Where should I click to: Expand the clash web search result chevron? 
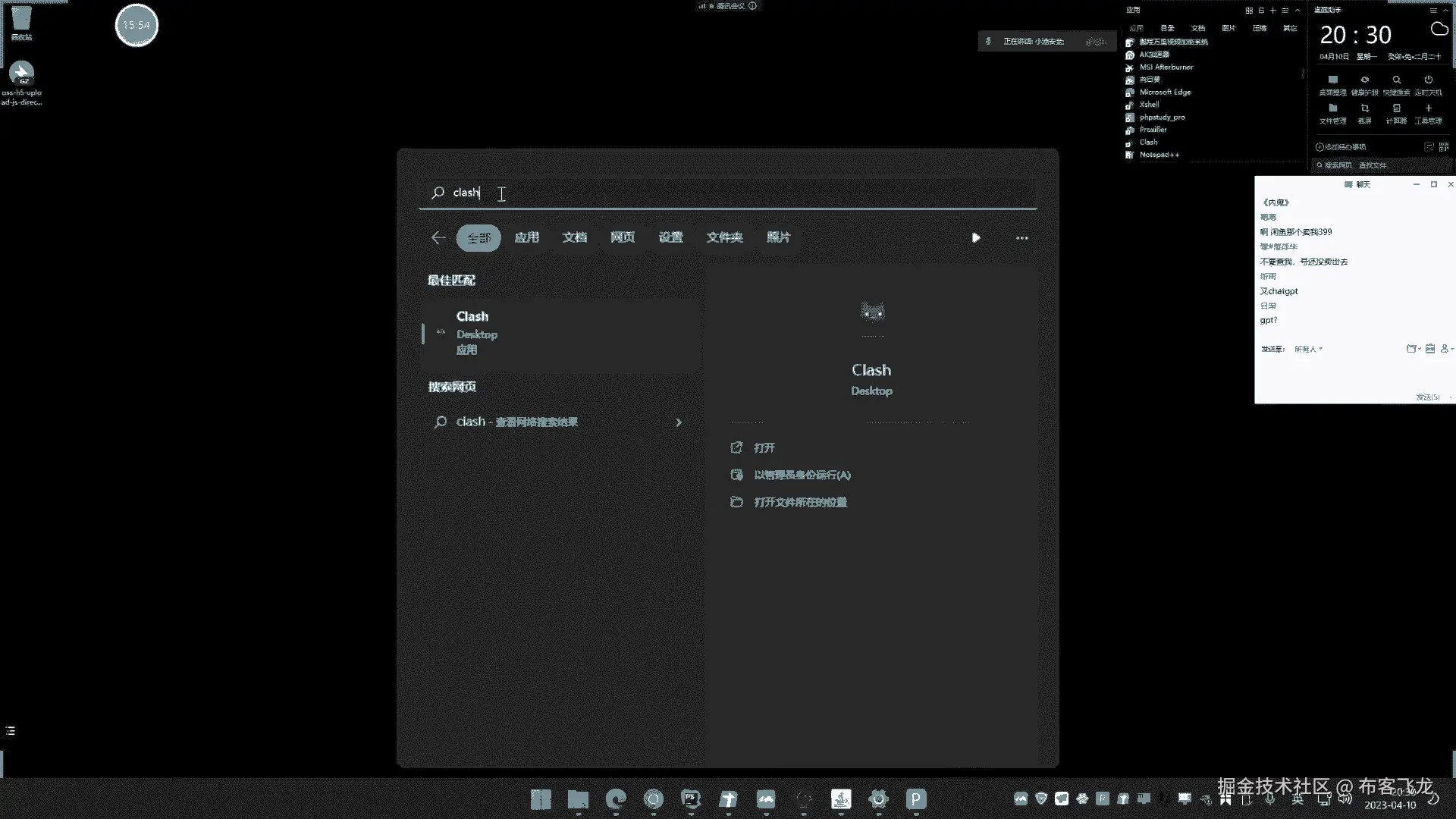pyautogui.click(x=679, y=422)
